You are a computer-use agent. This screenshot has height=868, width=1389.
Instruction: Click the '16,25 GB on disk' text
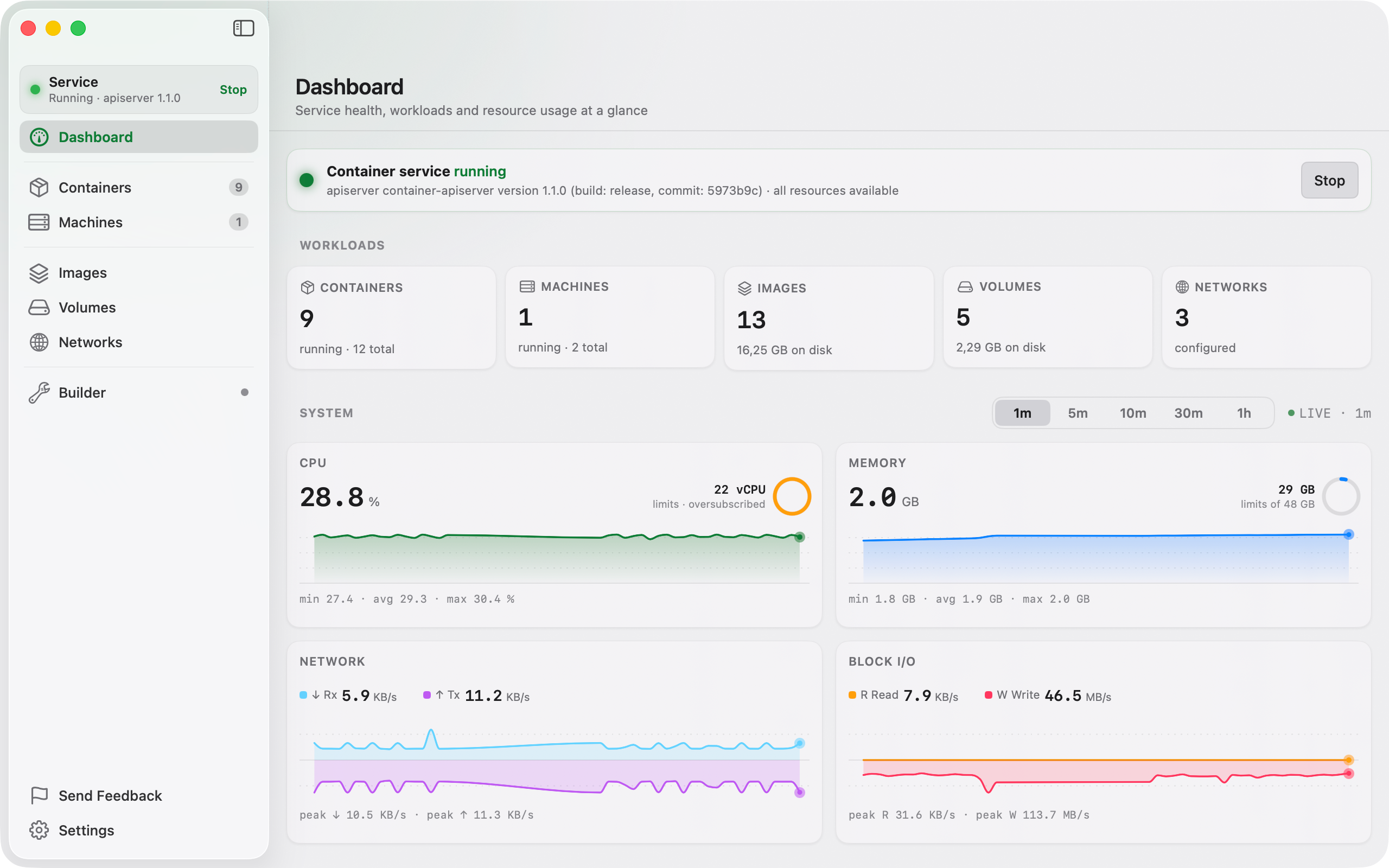[784, 349]
